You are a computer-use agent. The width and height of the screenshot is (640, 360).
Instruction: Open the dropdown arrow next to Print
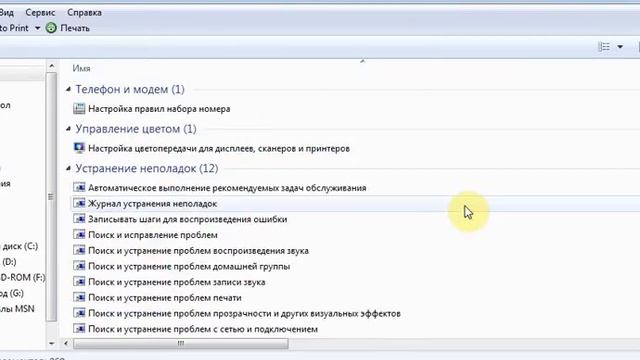(x=37, y=28)
